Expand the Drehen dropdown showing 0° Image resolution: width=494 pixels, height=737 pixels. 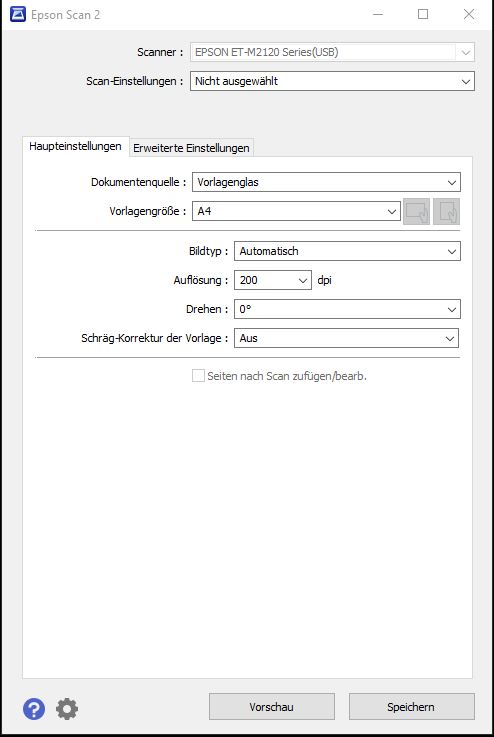point(347,309)
